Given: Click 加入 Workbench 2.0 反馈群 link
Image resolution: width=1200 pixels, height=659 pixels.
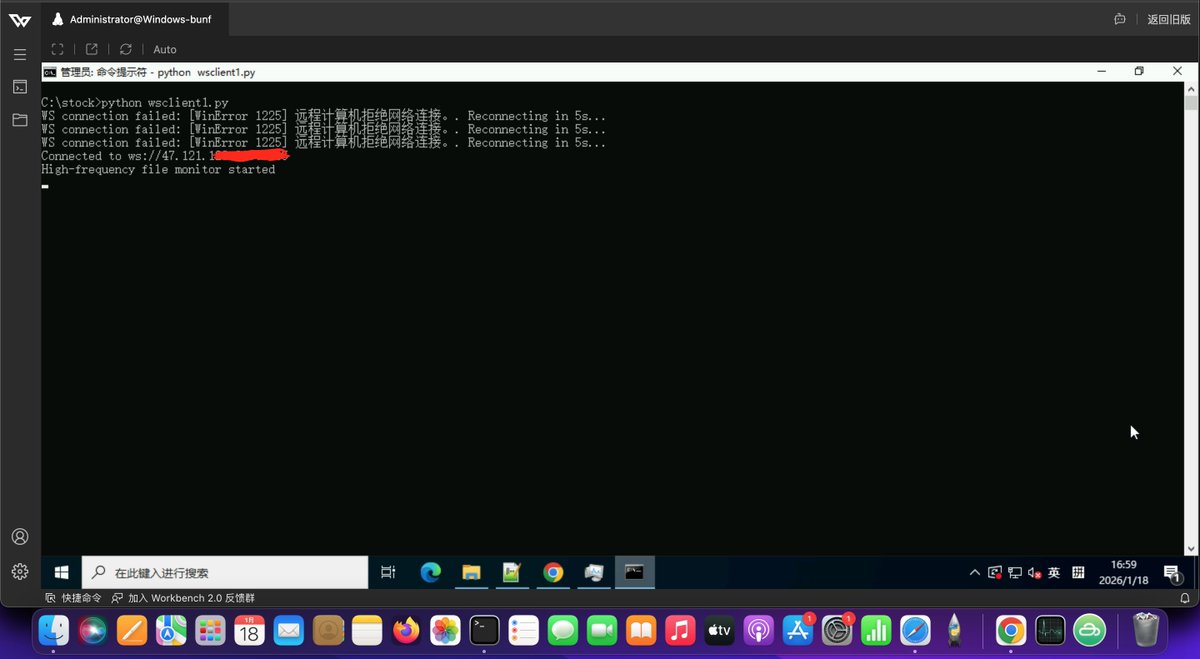Looking at the screenshot, I should [x=183, y=598].
